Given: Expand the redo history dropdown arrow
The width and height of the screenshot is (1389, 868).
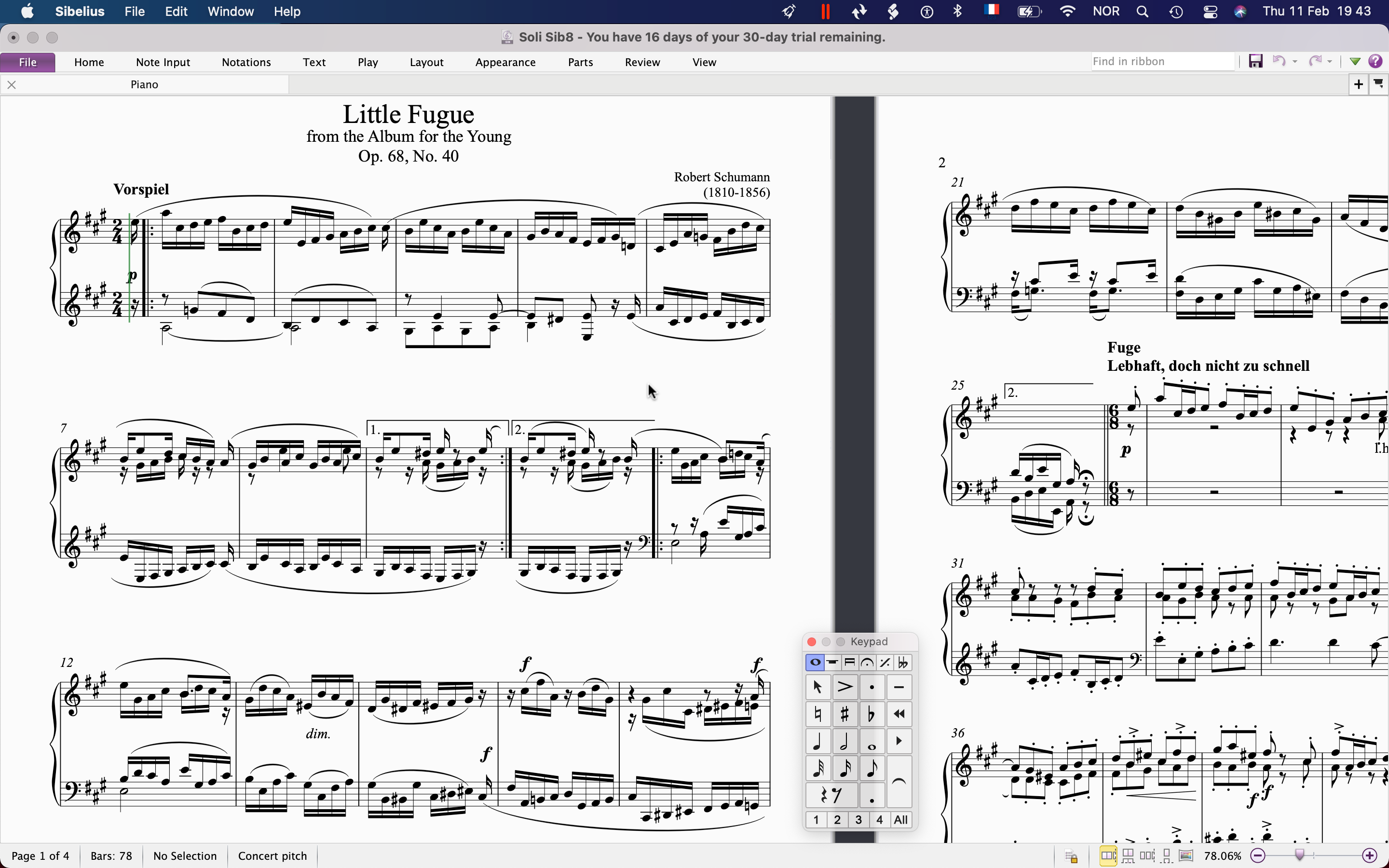Looking at the screenshot, I should 1330,62.
